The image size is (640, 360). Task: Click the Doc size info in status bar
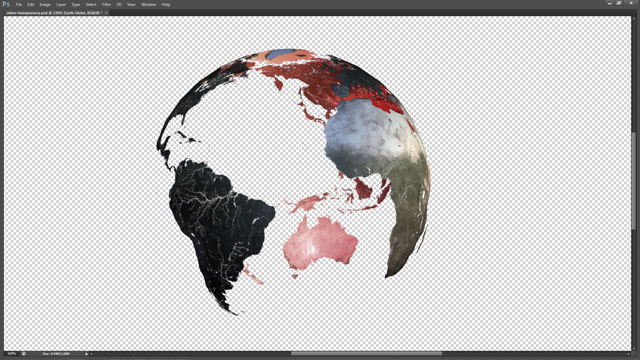click(56, 354)
